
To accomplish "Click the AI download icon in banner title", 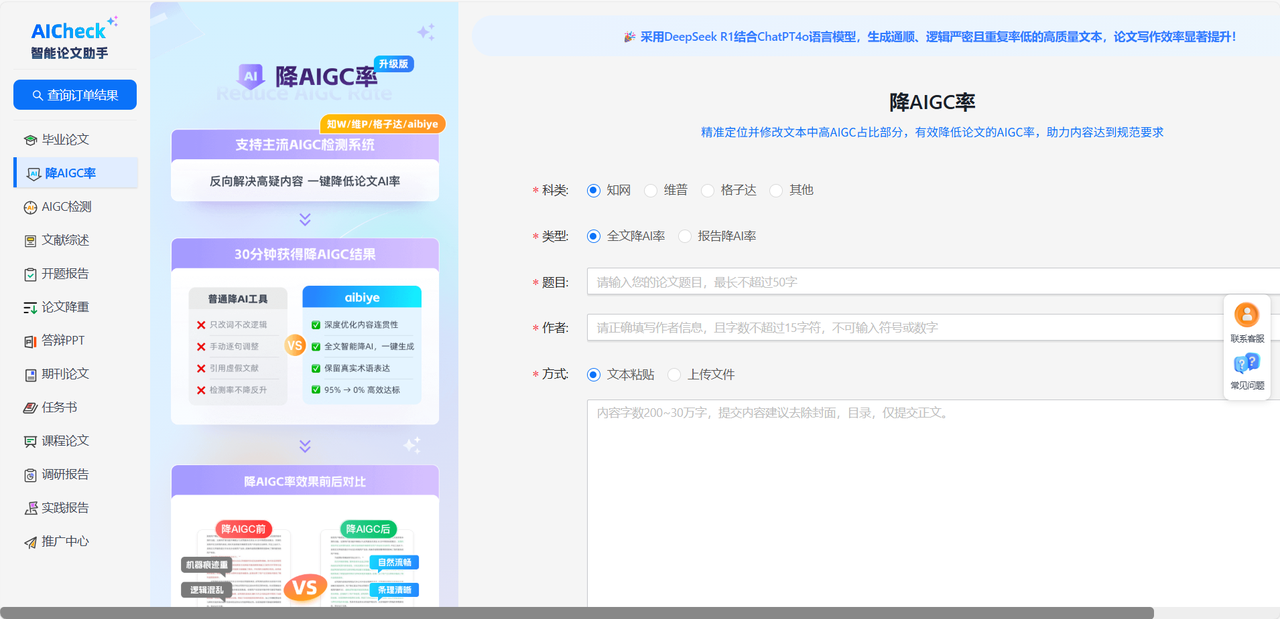I will pyautogui.click(x=251, y=76).
